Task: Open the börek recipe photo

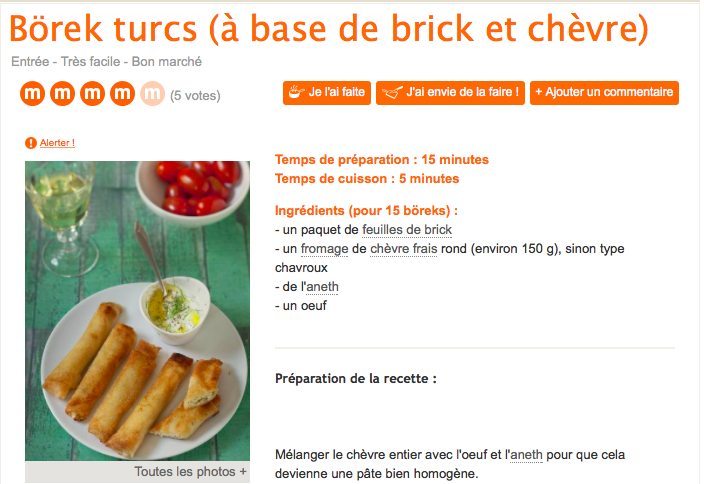Action: pos(137,311)
